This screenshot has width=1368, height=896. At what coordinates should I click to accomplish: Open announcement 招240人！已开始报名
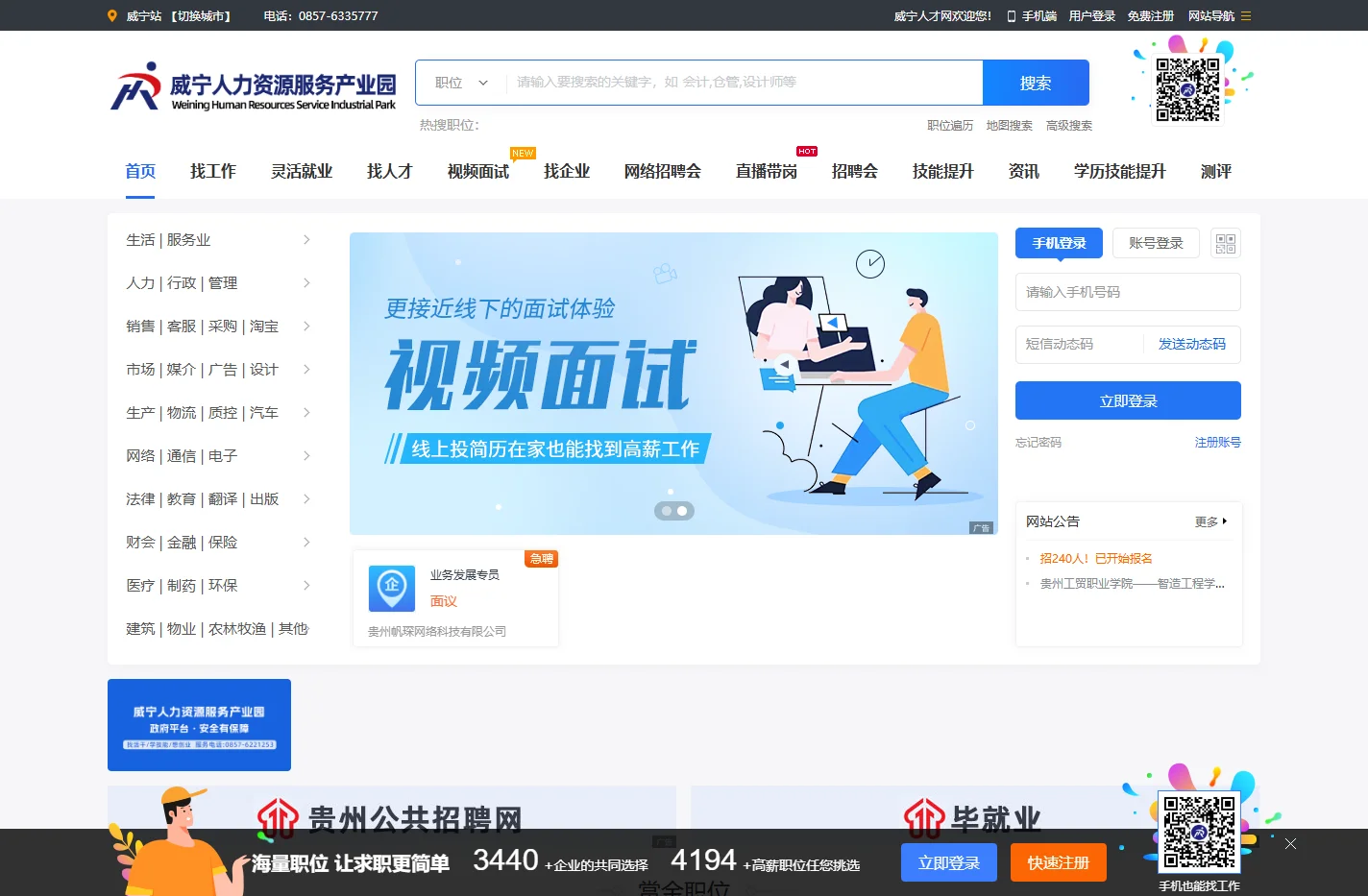pyautogui.click(x=1096, y=558)
